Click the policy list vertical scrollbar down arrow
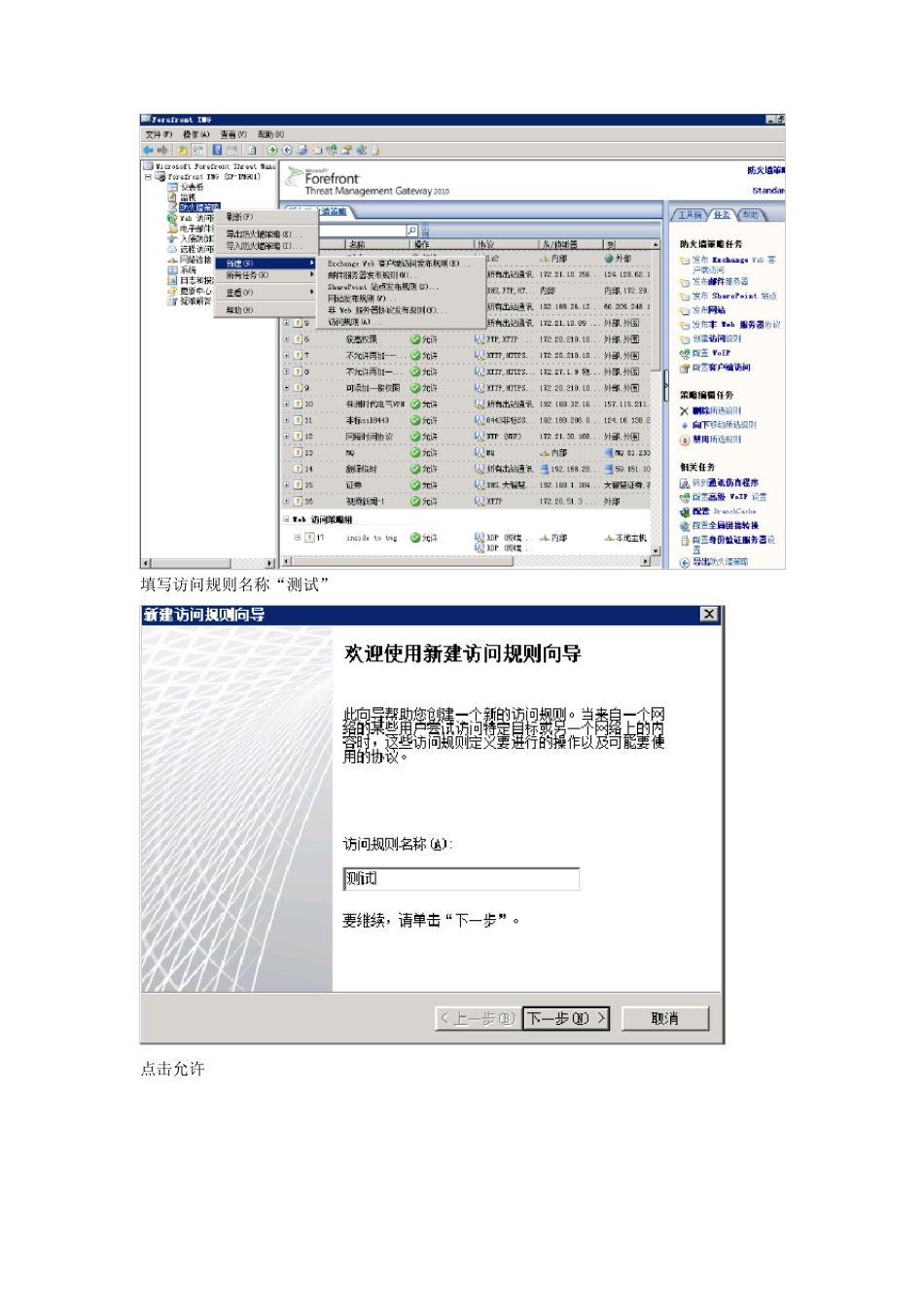Viewport: 924px width, 1307px height. point(657,551)
